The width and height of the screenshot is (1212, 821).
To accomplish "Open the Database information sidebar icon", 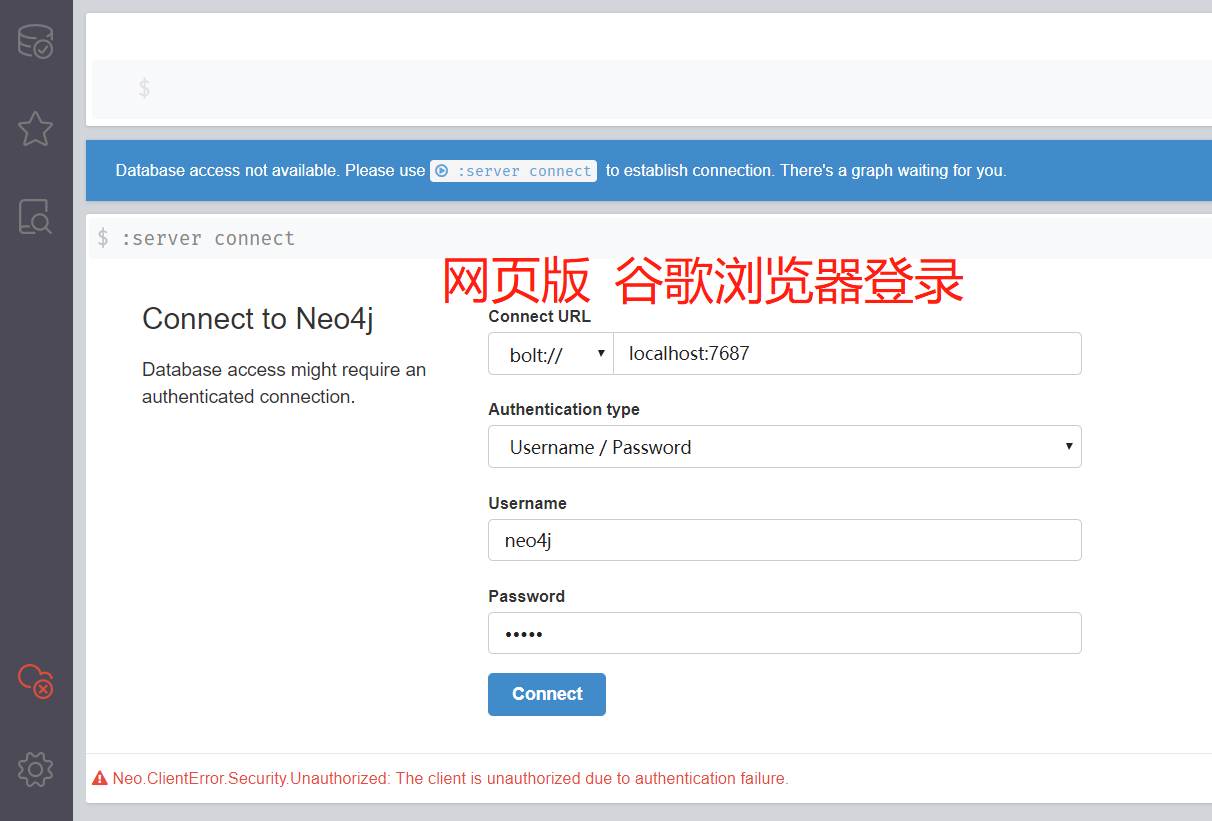I will [x=36, y=41].
